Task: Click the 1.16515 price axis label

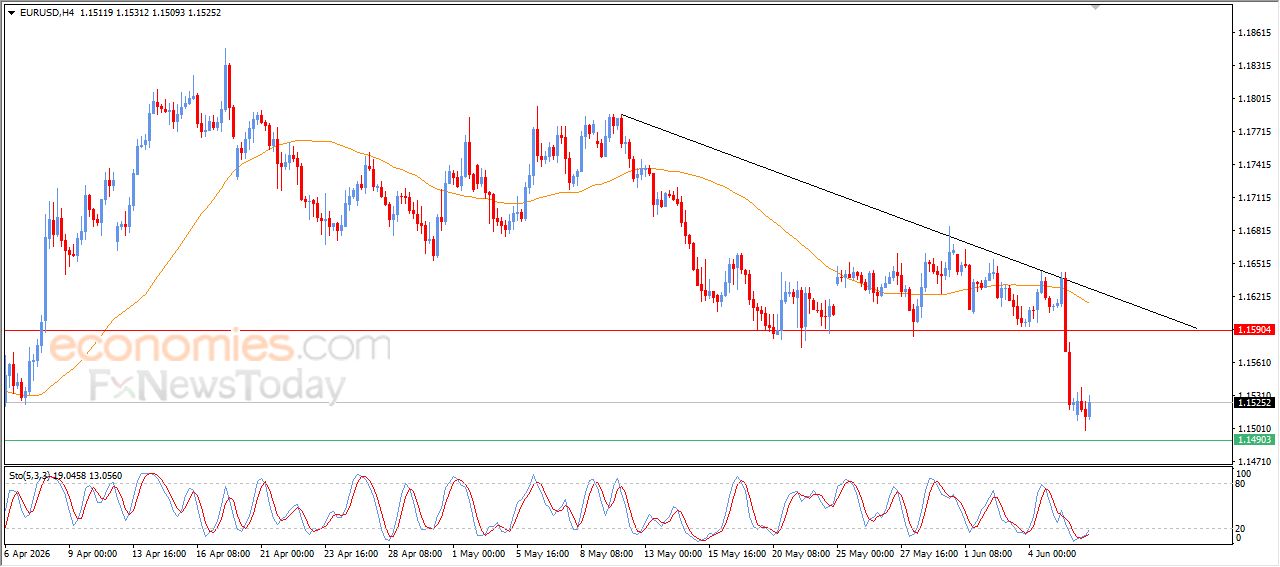Action: pos(1253,264)
